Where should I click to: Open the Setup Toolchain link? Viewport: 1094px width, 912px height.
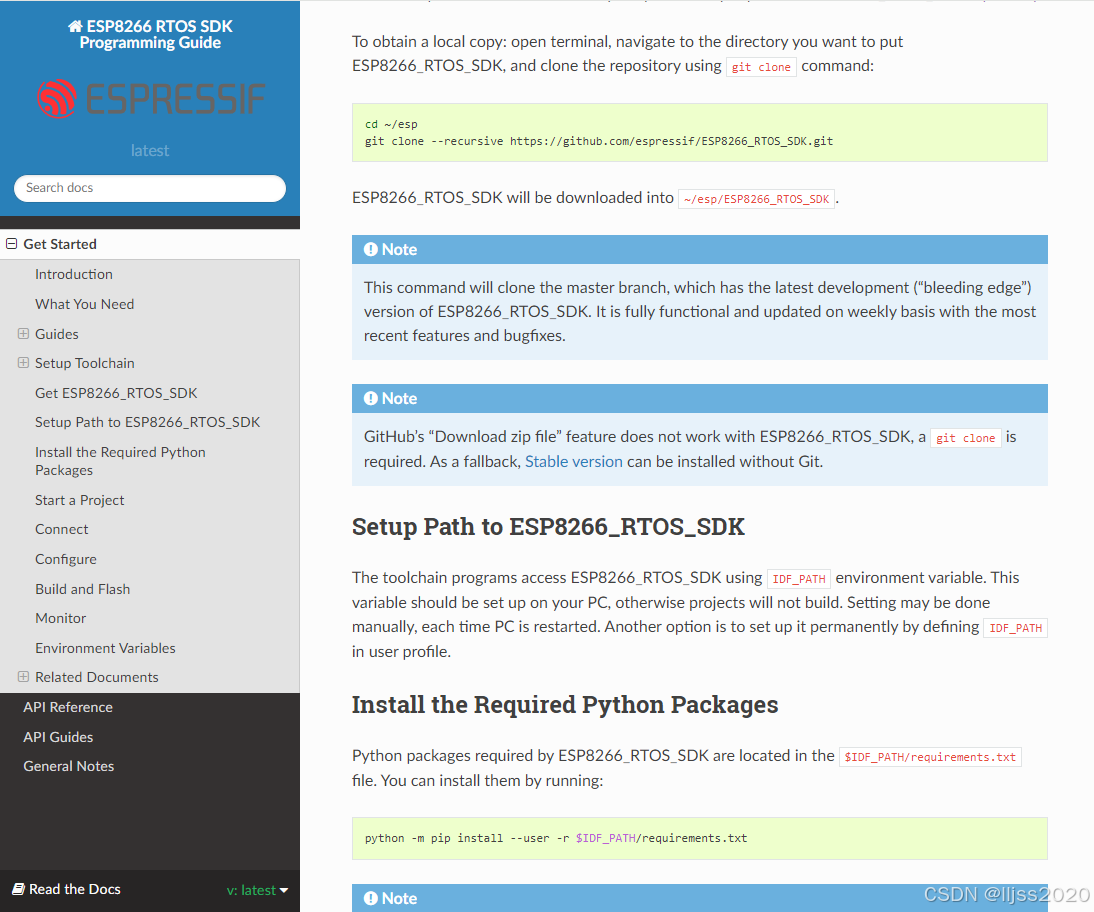coord(84,364)
